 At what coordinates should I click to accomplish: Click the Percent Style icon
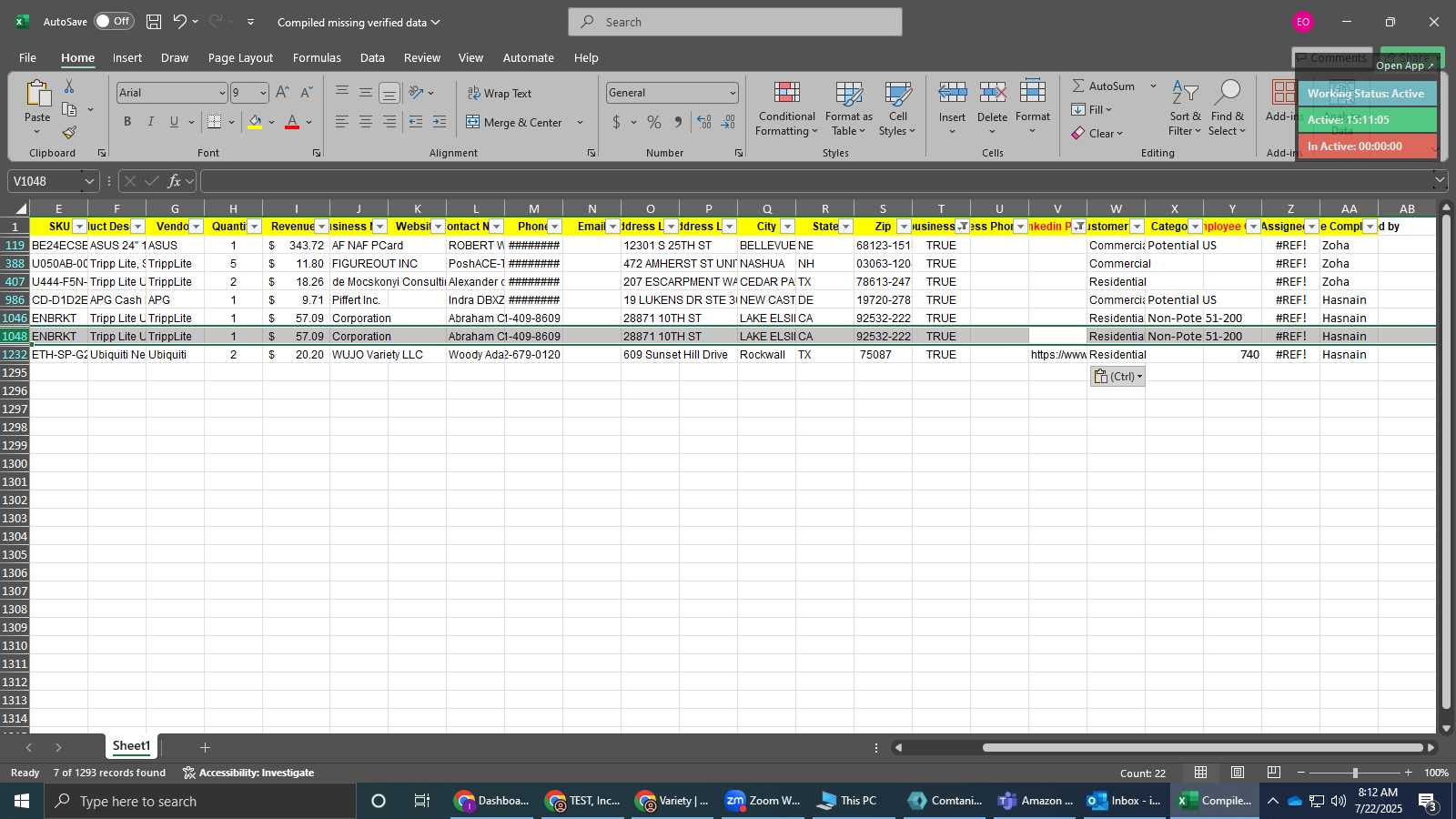[654, 122]
